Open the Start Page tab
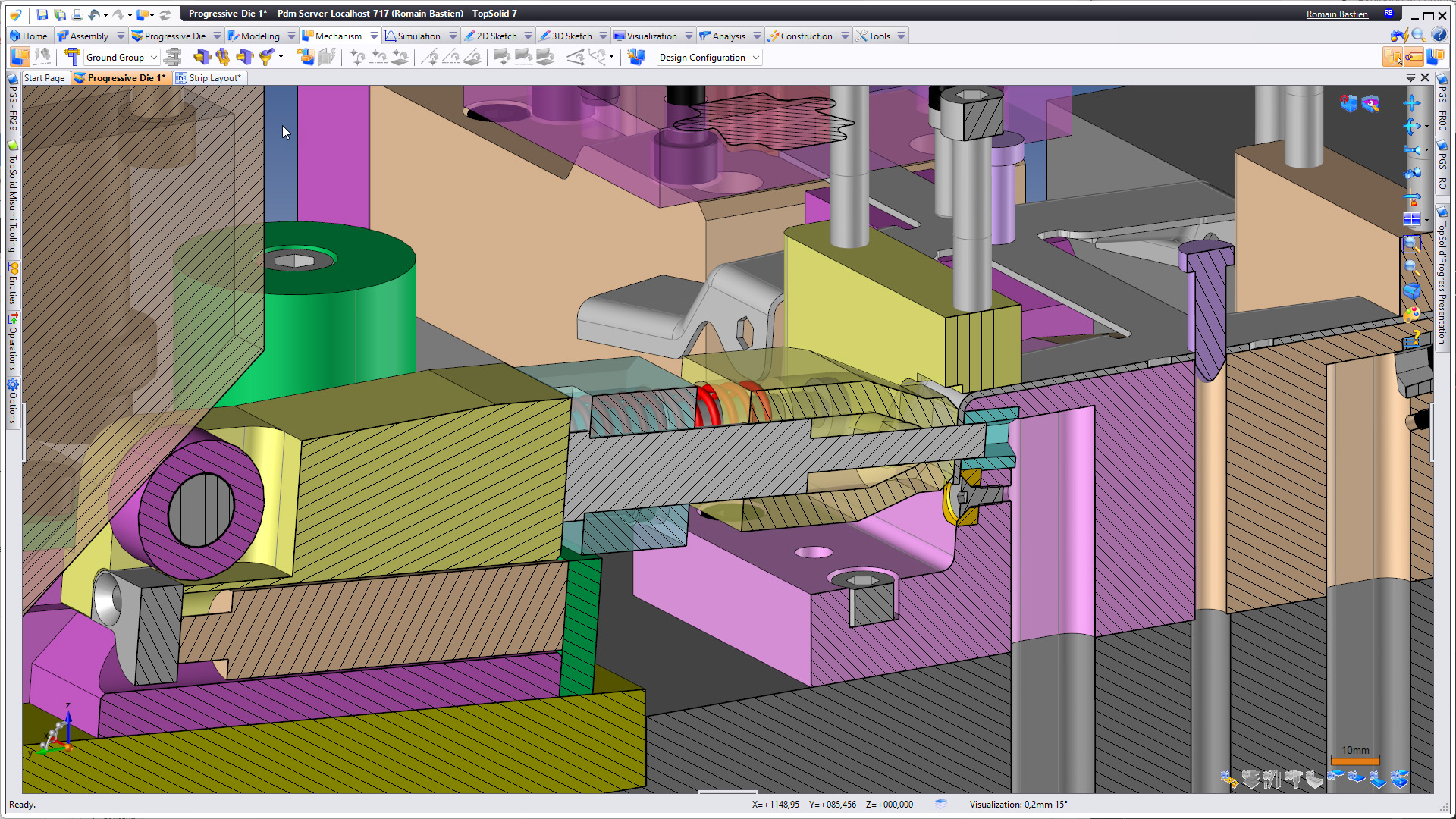 (44, 78)
